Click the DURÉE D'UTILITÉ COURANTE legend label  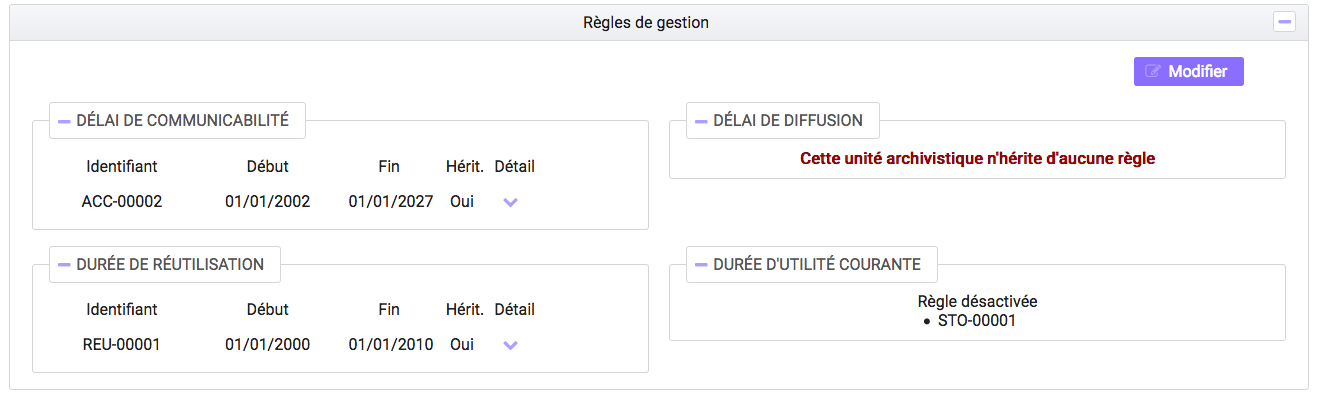(817, 265)
